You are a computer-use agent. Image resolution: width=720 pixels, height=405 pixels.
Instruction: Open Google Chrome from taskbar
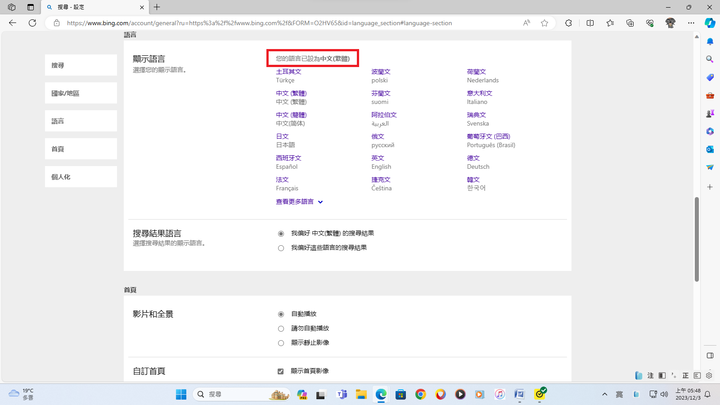(421, 394)
